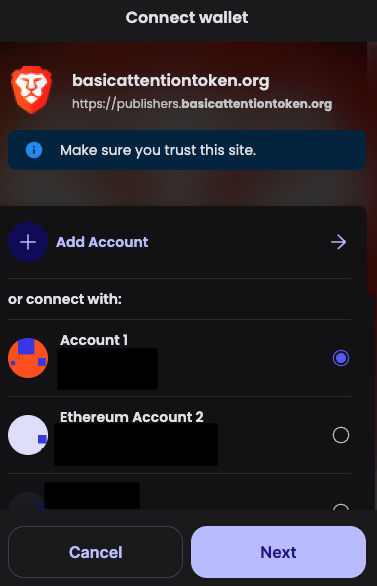Select the third account's radio button
The height and width of the screenshot is (586, 377).
(x=341, y=507)
